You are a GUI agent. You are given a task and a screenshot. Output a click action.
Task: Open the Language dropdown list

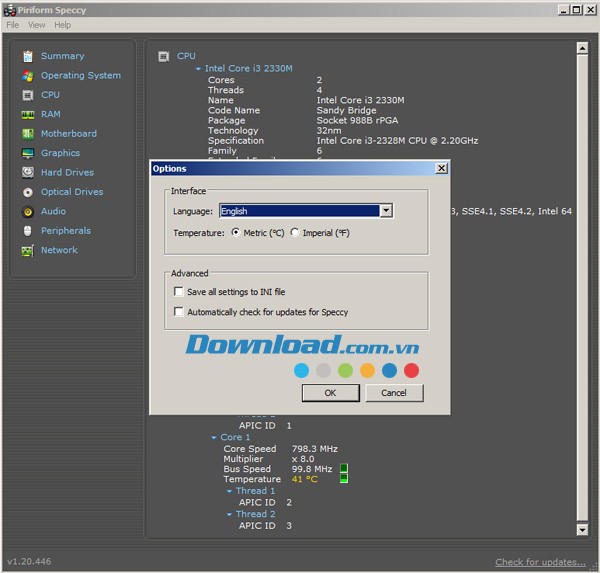tap(386, 211)
